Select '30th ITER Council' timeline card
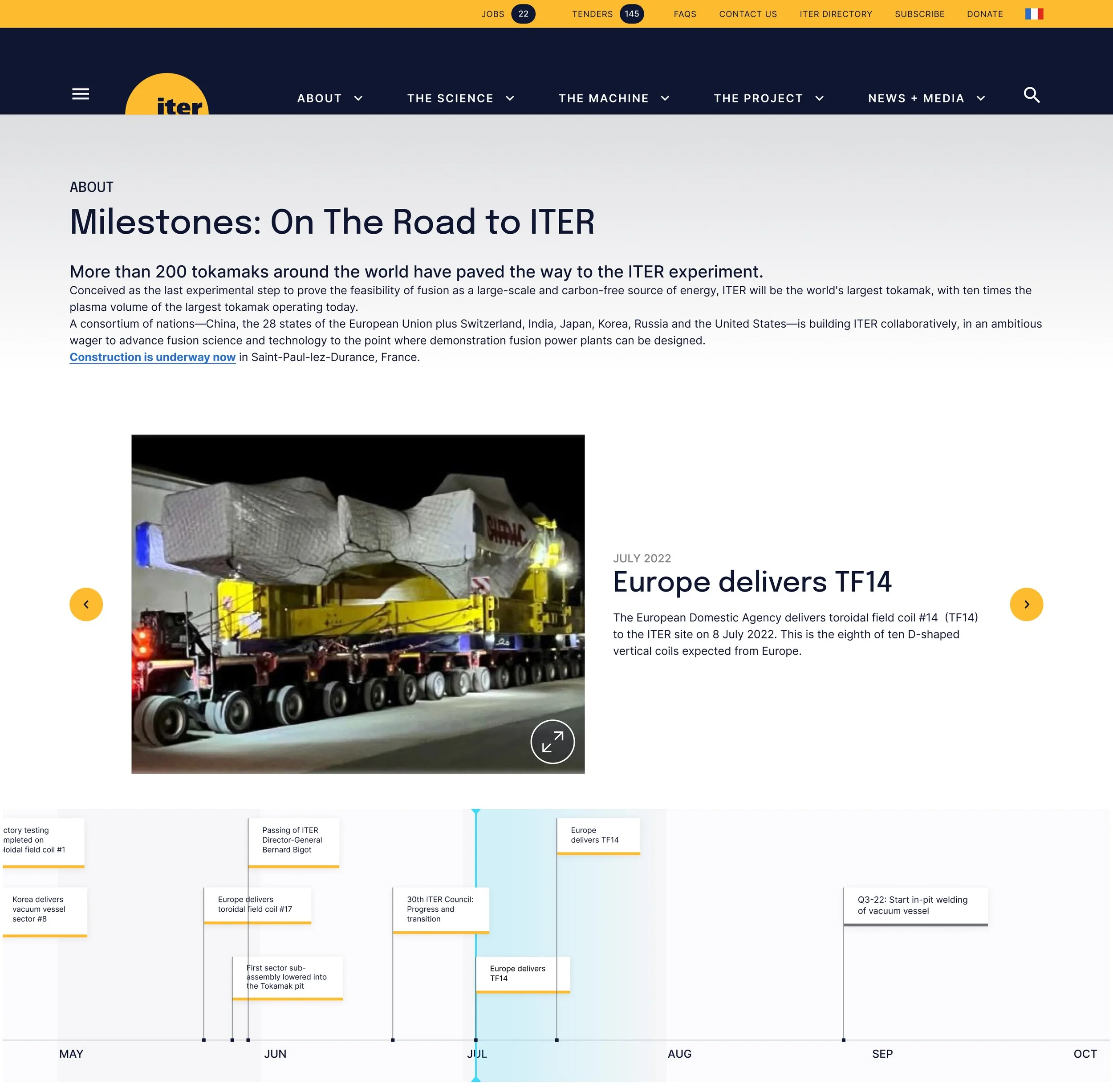Viewport: 1113px width, 1092px height. pos(440,909)
